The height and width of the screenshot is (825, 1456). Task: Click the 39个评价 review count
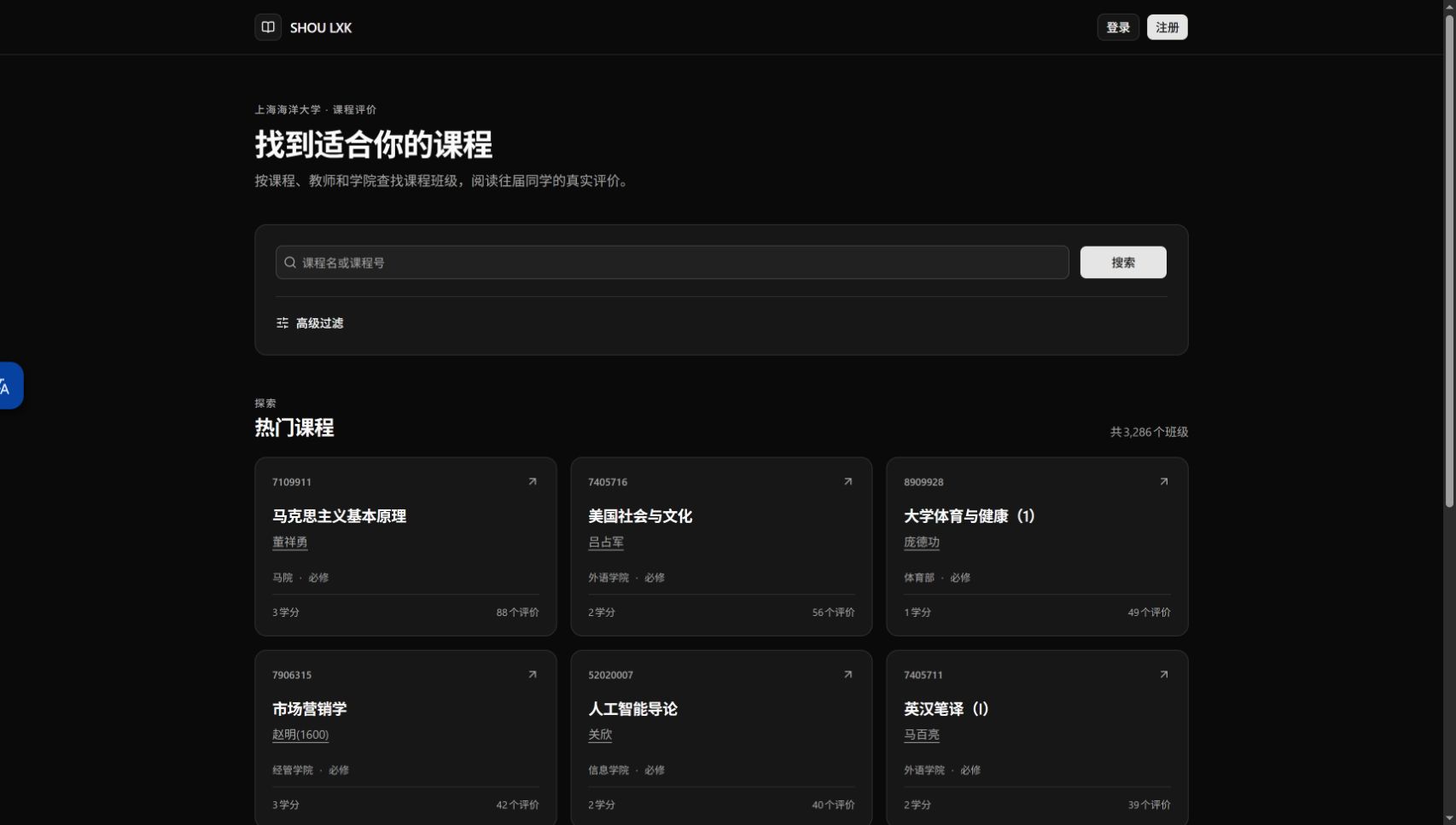[1150, 805]
